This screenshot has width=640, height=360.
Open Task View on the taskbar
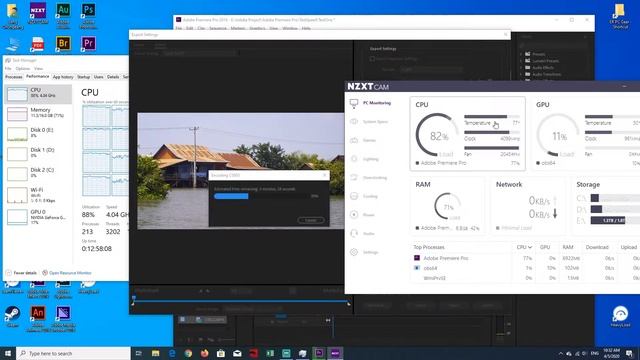pyautogui.click(x=139, y=353)
